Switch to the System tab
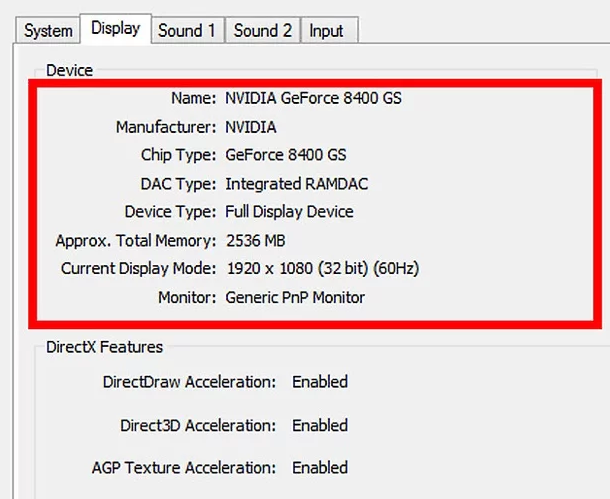This screenshot has width=610, height=499. click(x=48, y=30)
